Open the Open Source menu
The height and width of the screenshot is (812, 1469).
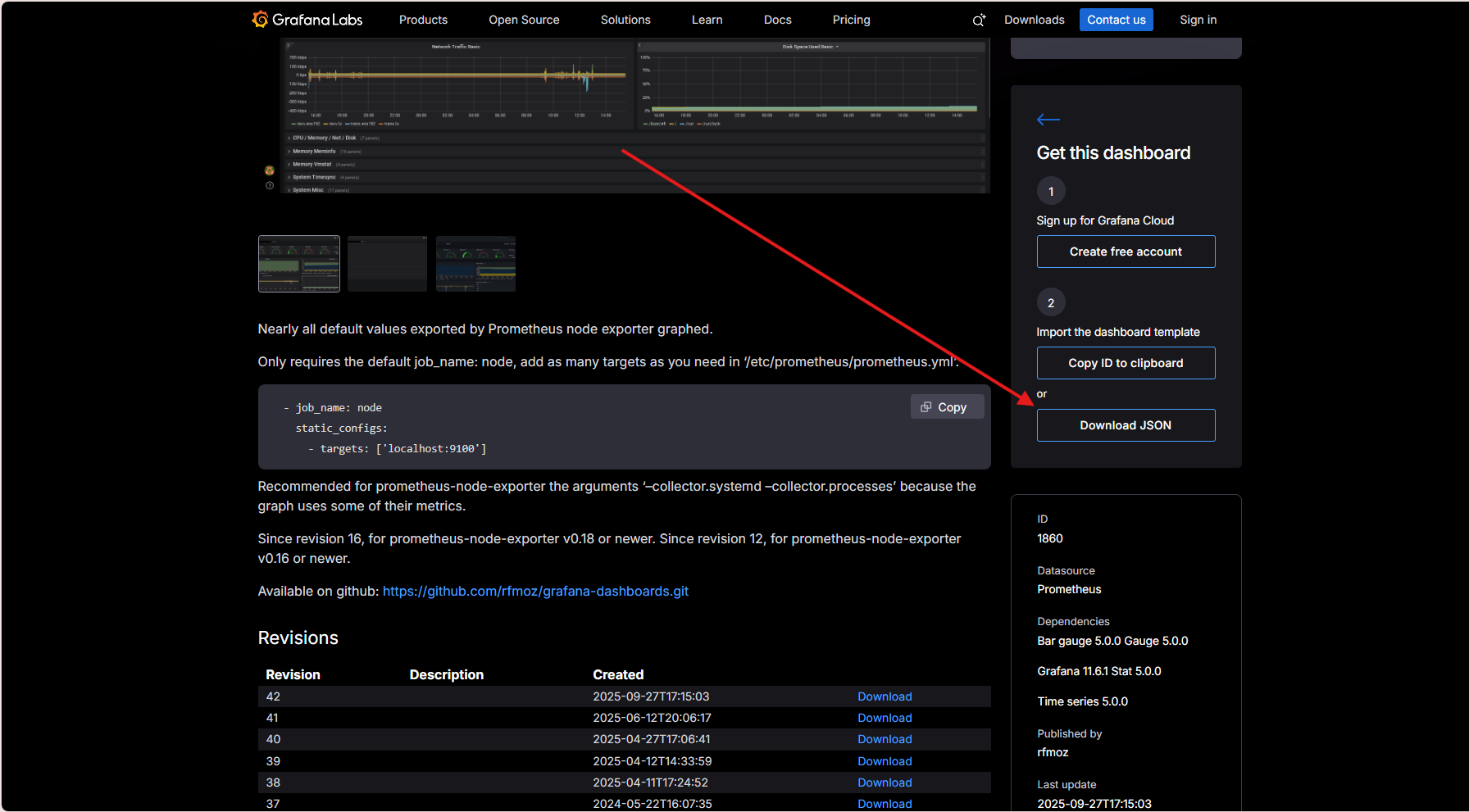(524, 20)
